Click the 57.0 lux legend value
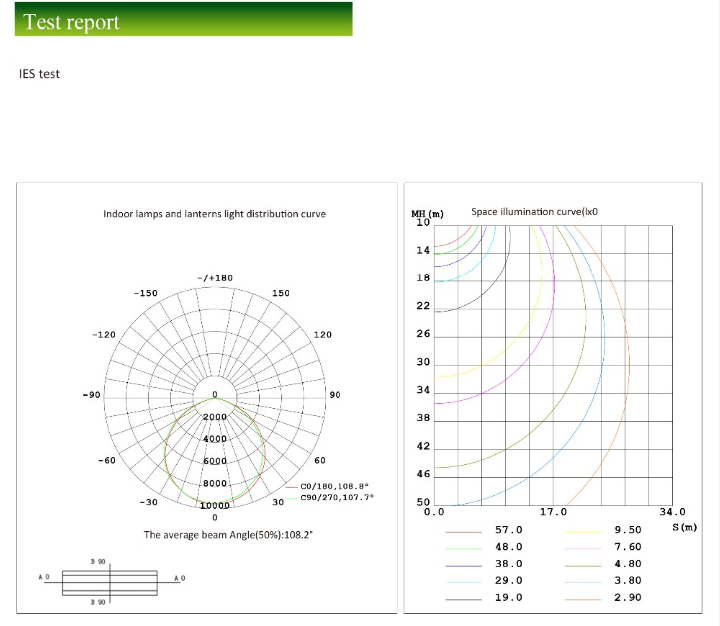This screenshot has height=626, width=720. coord(509,530)
